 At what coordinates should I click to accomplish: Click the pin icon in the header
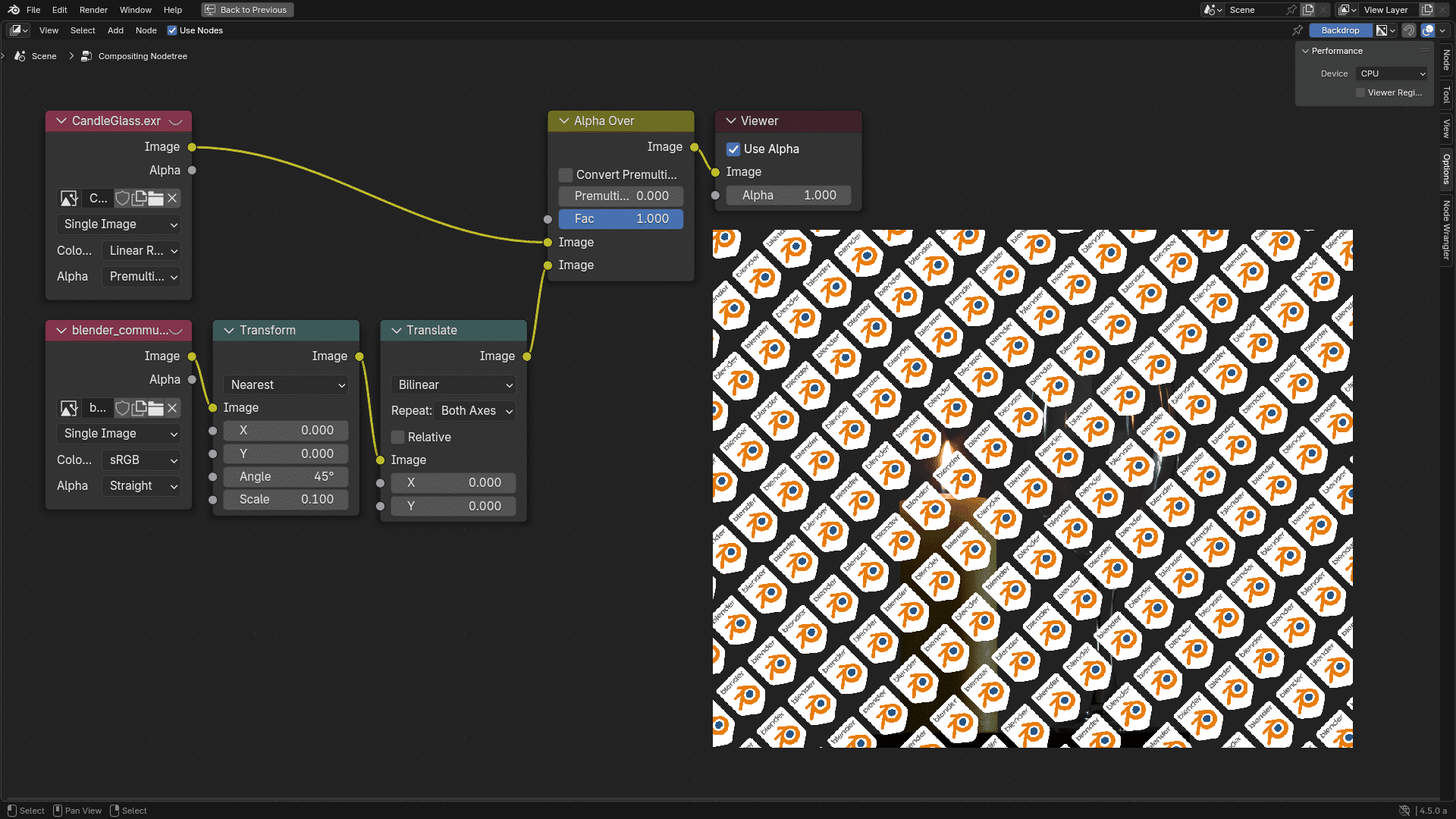coord(1297,30)
